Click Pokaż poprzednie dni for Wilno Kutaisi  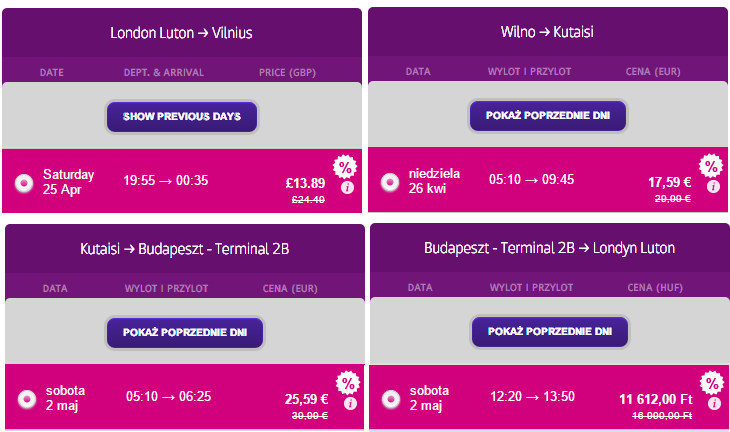(548, 115)
